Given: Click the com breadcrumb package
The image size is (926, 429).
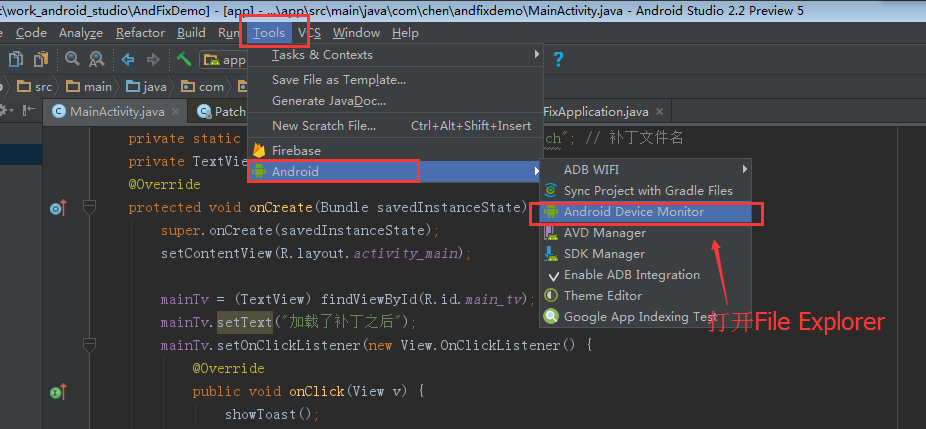Looking at the screenshot, I should (x=203, y=87).
